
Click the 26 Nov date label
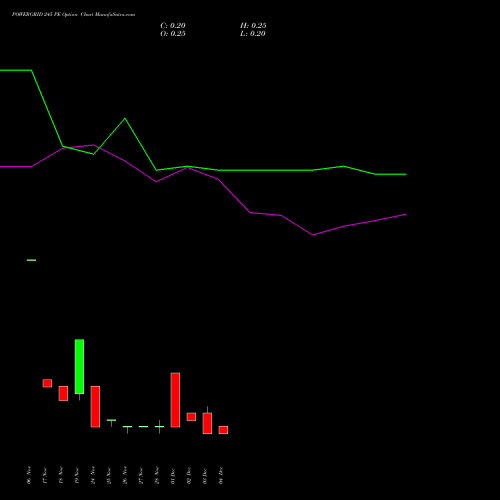(x=125, y=475)
